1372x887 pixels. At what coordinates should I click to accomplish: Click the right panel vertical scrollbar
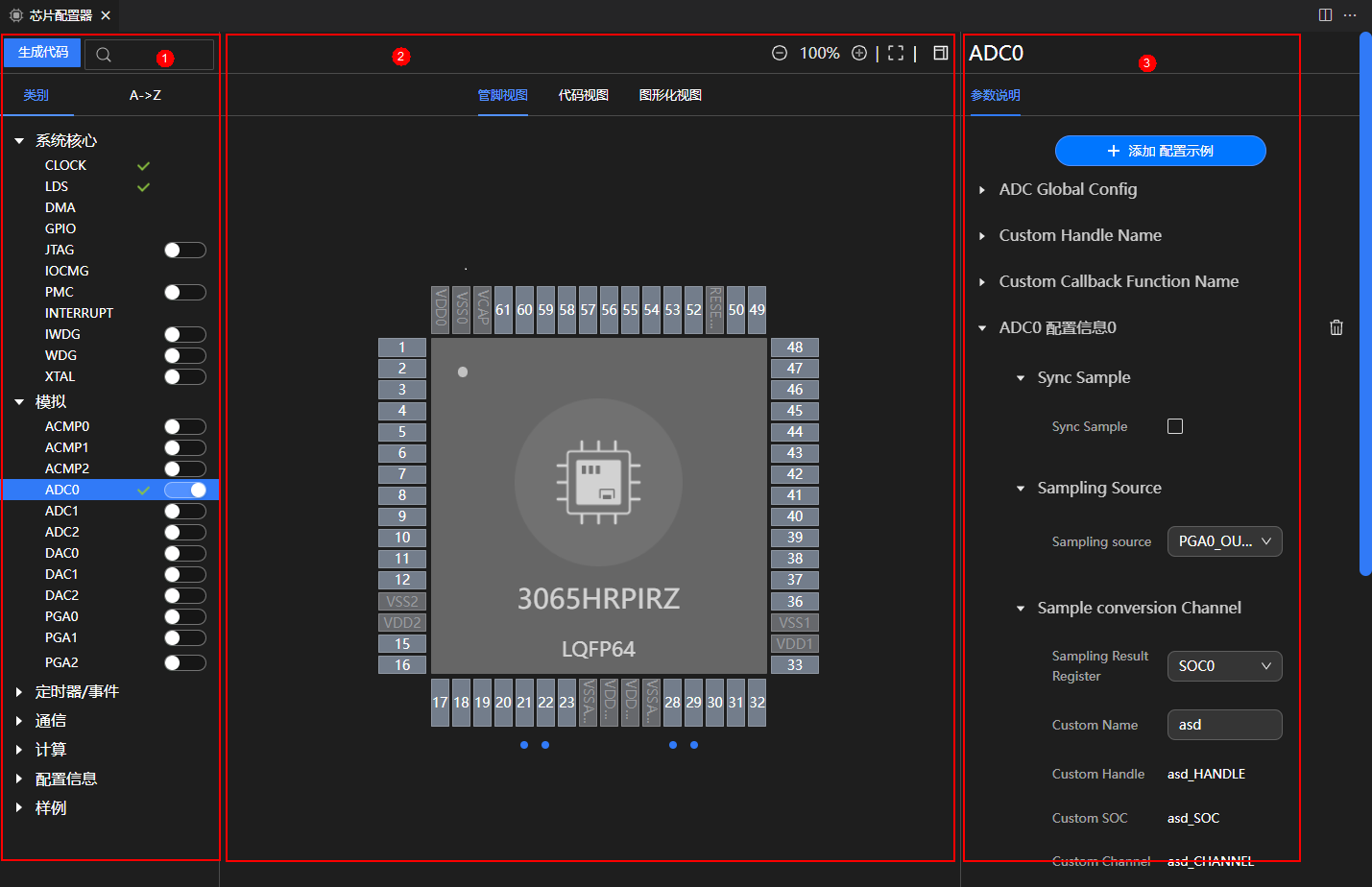tap(1365, 303)
